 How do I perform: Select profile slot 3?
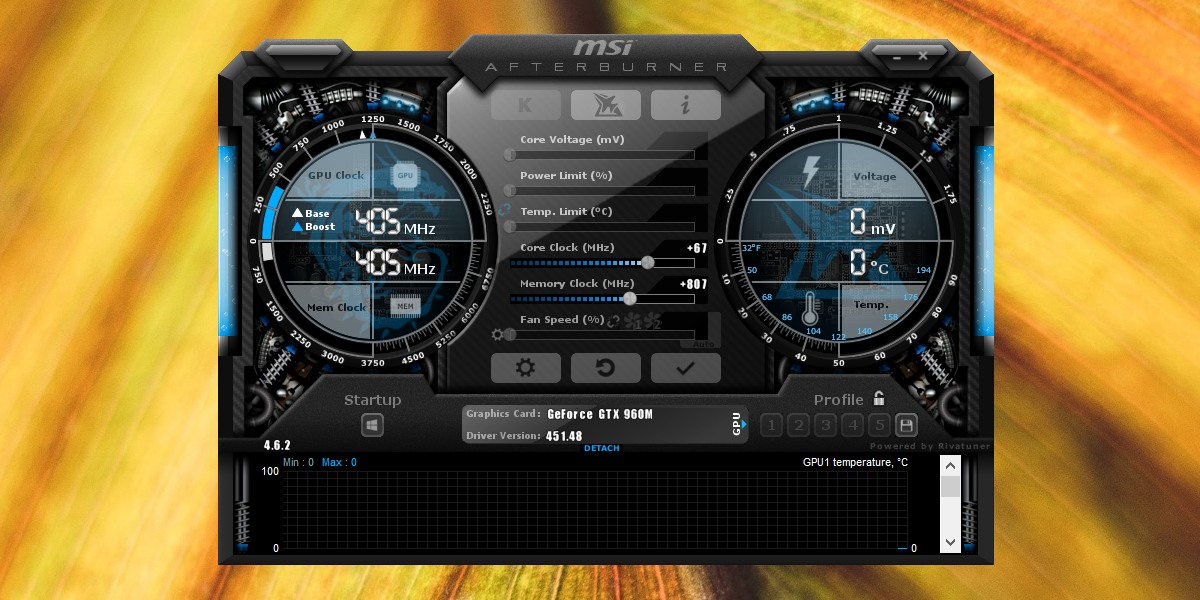(825, 425)
